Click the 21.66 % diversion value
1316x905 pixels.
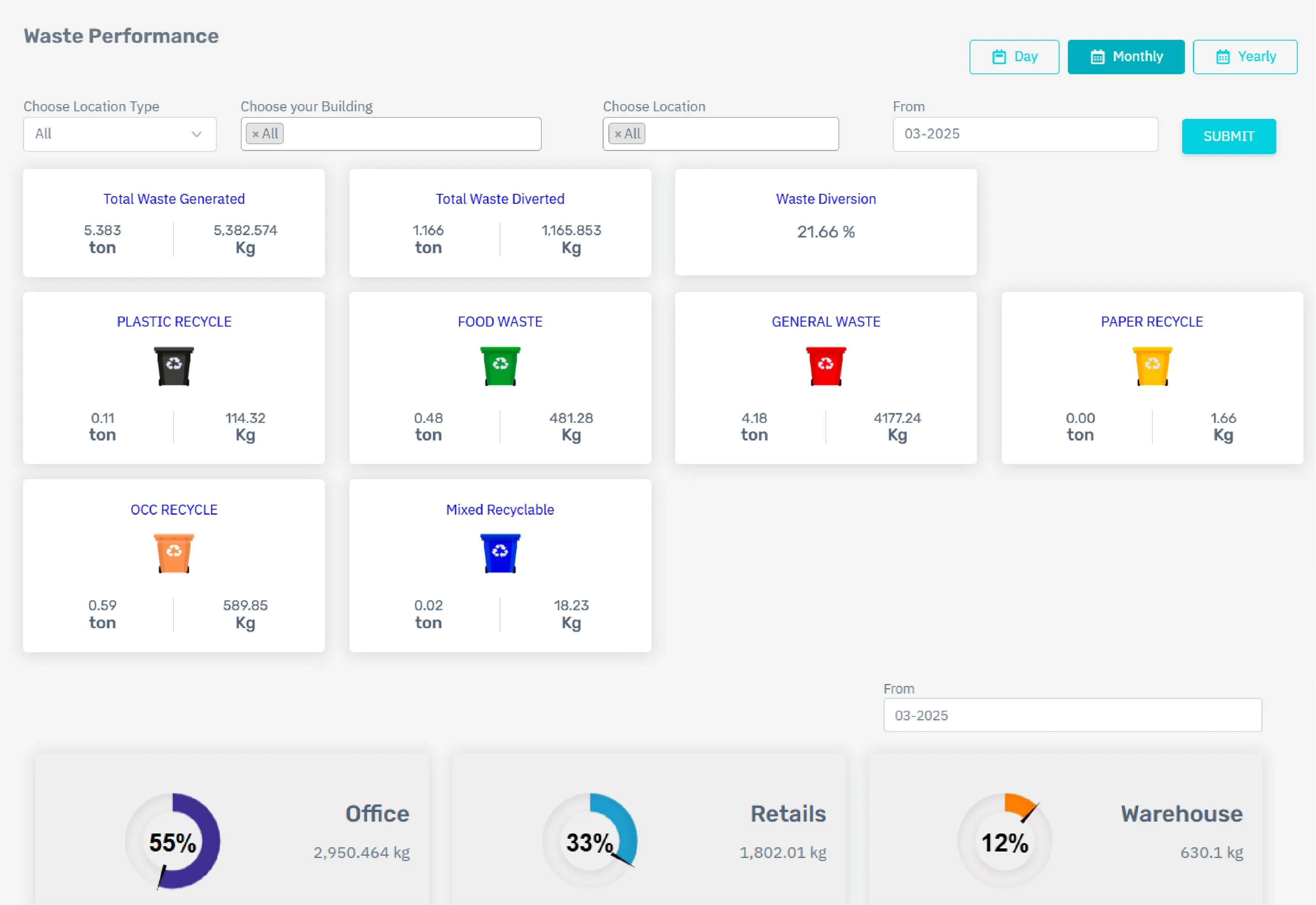pyautogui.click(x=825, y=231)
